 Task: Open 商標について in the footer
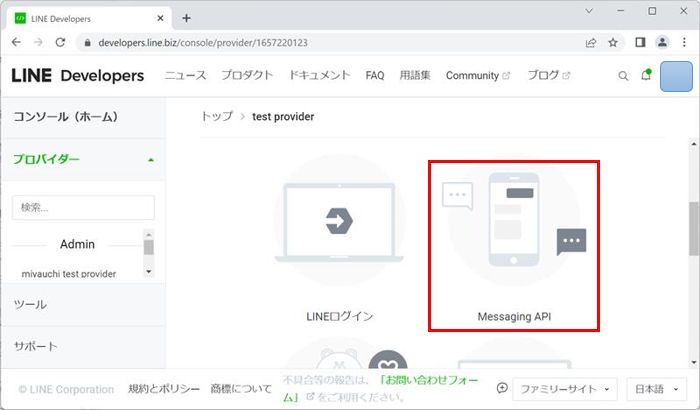click(x=241, y=389)
